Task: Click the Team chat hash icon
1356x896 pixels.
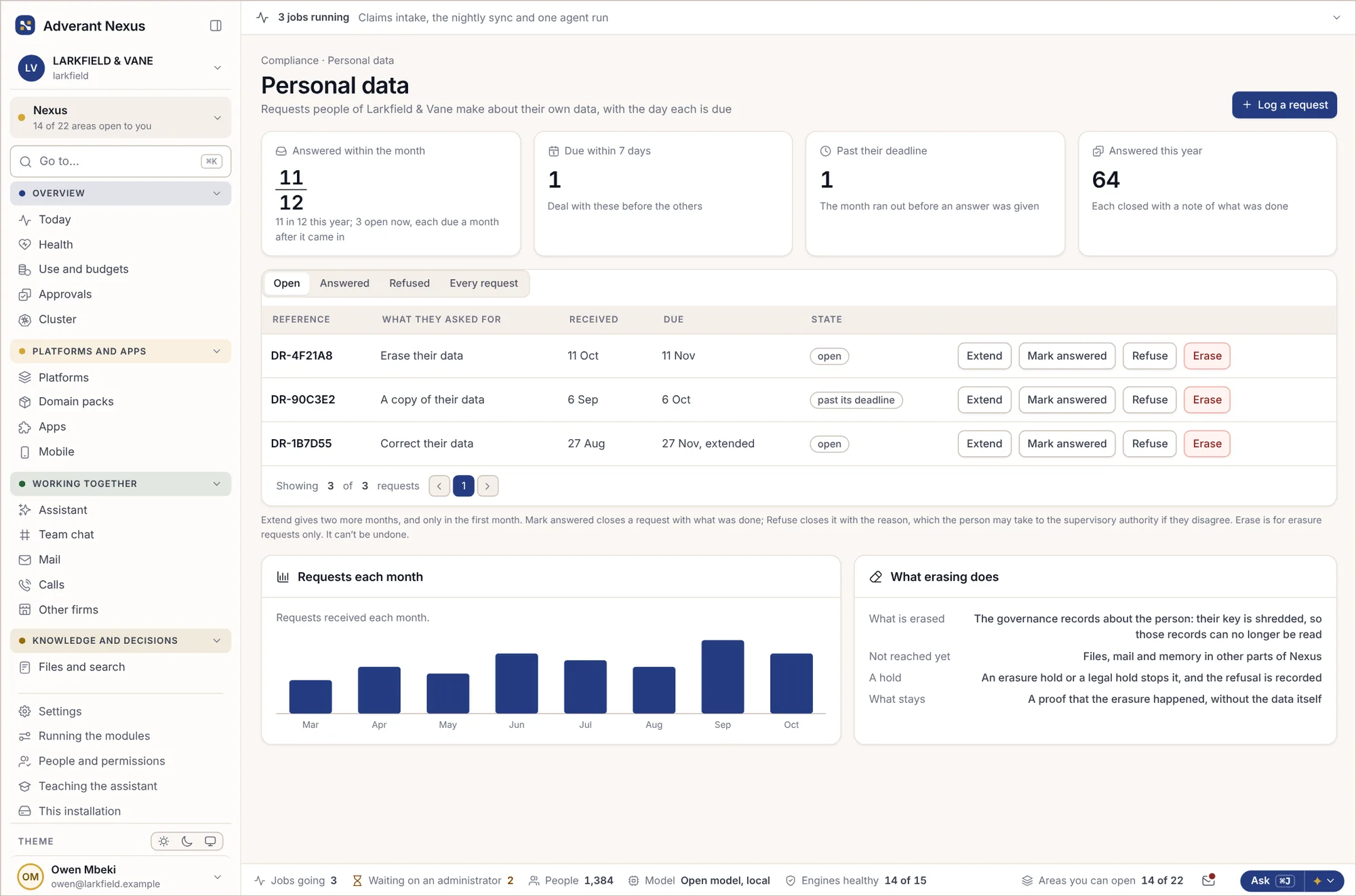Action: pyautogui.click(x=25, y=535)
